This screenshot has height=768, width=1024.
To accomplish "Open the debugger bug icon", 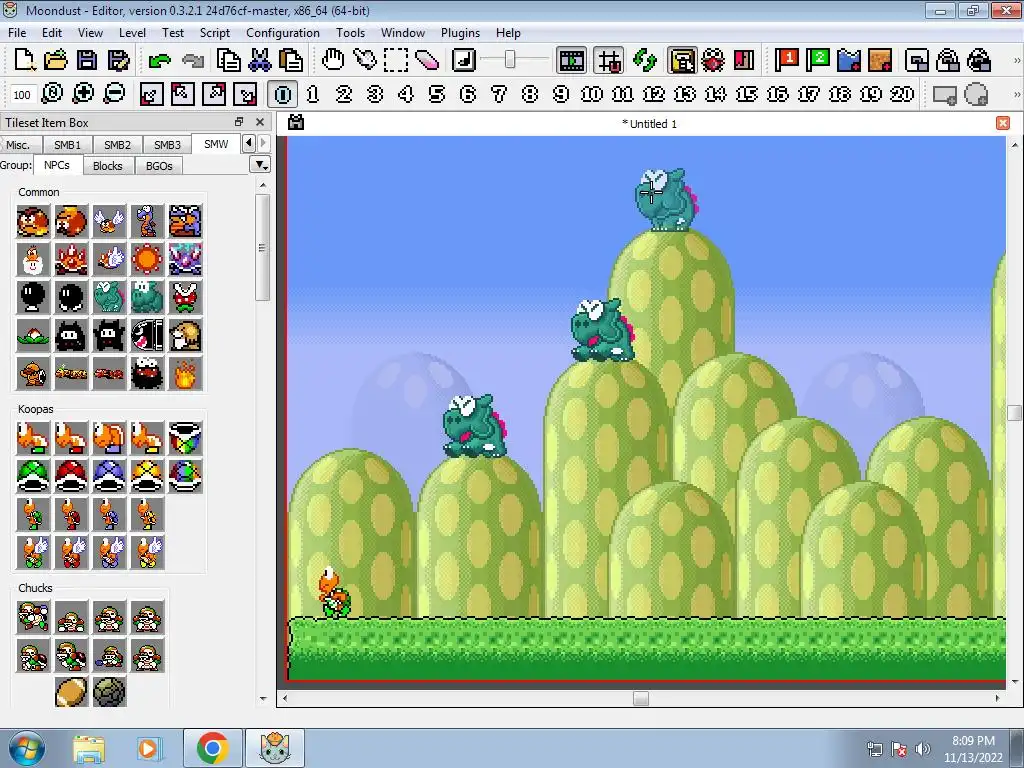I will pos(713,61).
